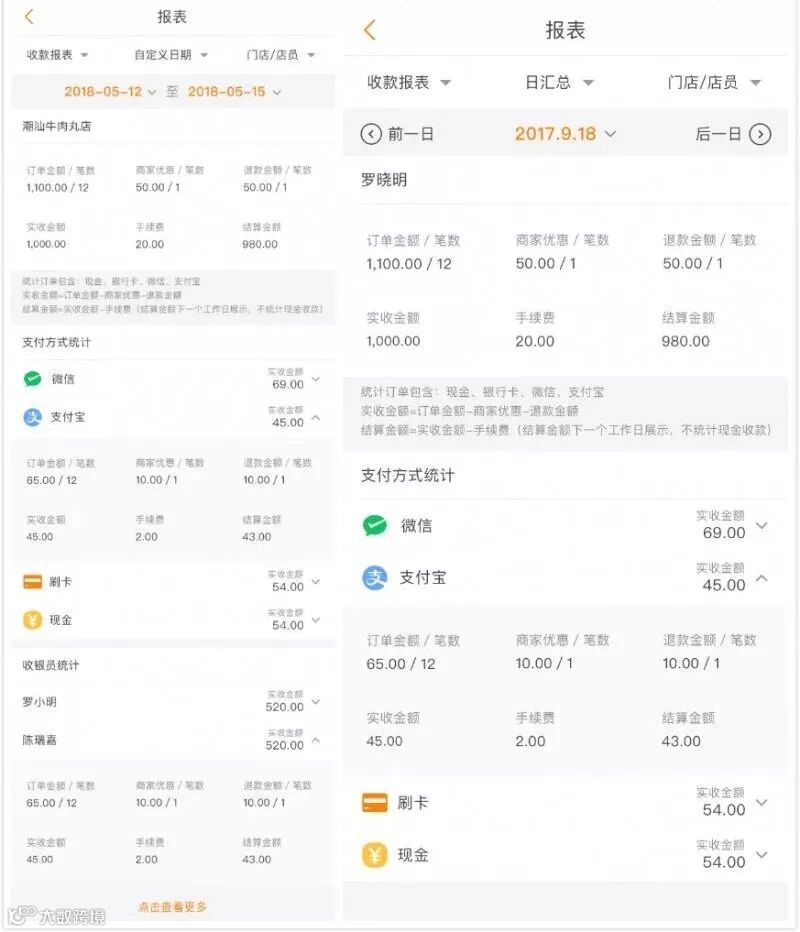Screen dimensions: 800x932
Task: Click the WeChat icon in the 2017.9.18 report
Action: coord(374,525)
